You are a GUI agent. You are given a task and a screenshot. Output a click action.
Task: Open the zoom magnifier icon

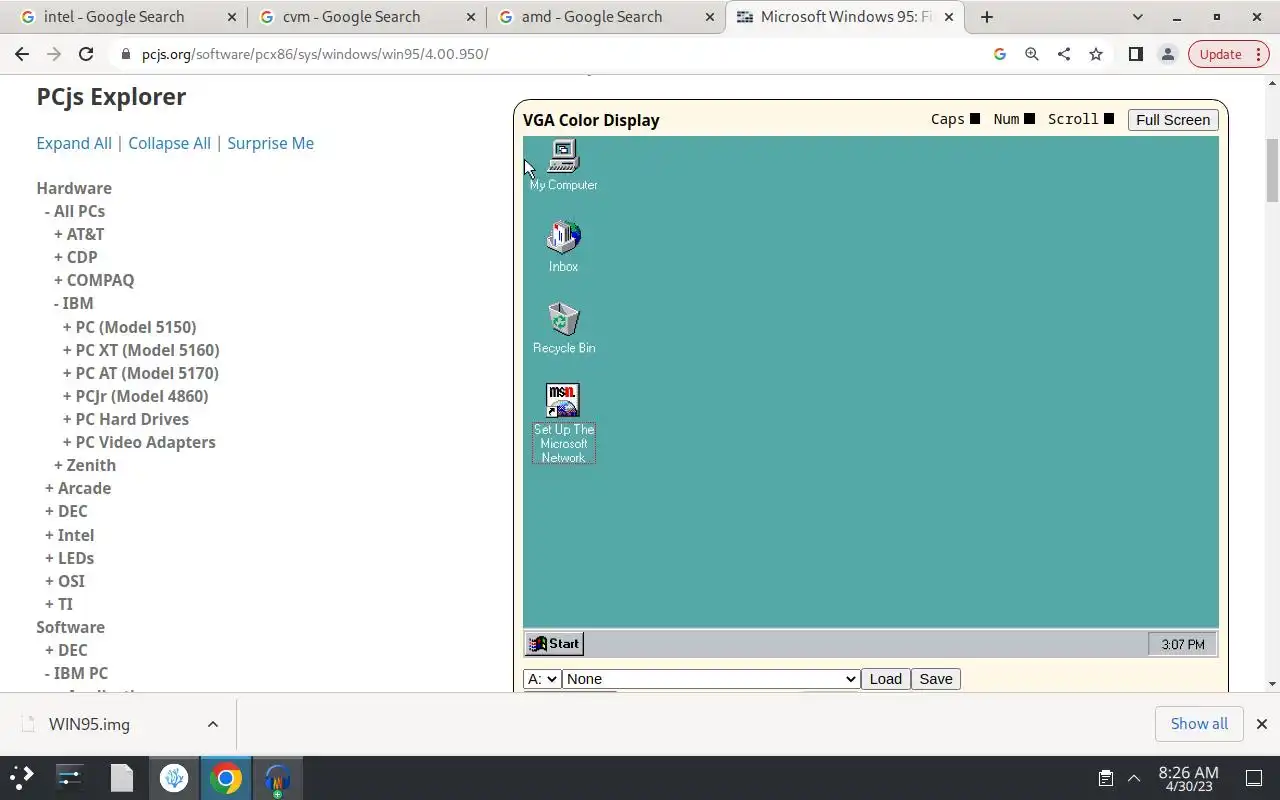[1031, 54]
